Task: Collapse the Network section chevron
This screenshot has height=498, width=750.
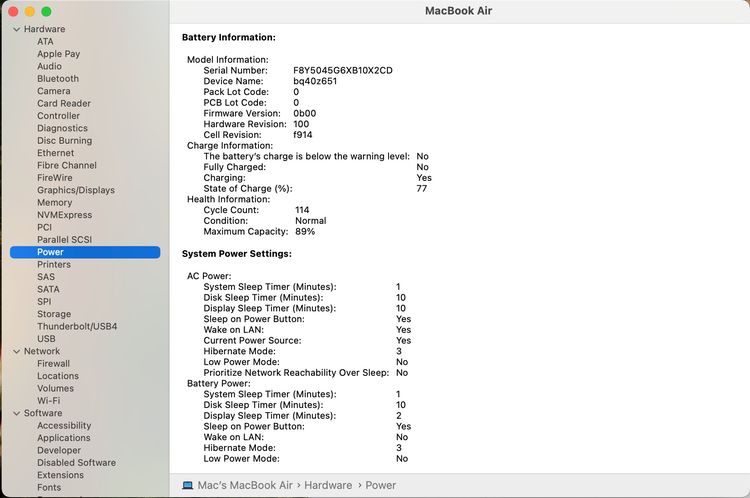Action: coord(17,351)
